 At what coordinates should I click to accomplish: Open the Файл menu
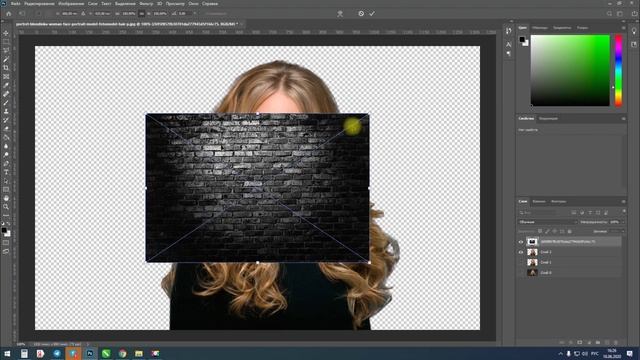(x=16, y=4)
